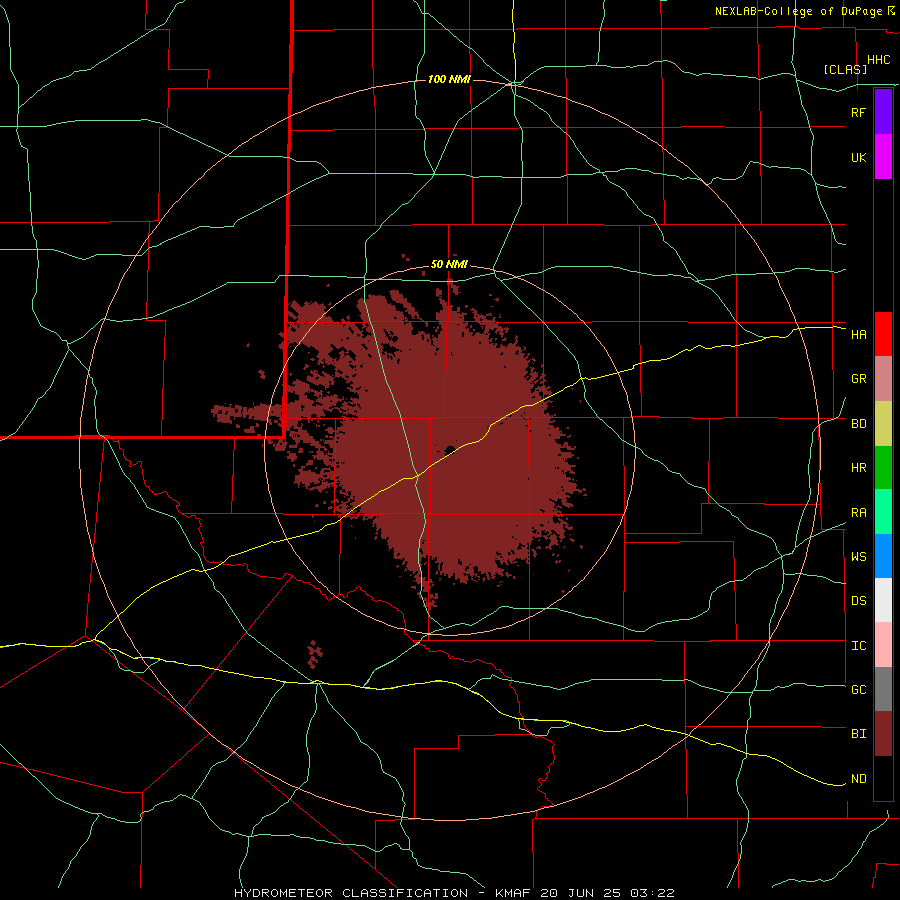Click the RA legend label
The height and width of the screenshot is (900, 900).
pyautogui.click(x=859, y=513)
